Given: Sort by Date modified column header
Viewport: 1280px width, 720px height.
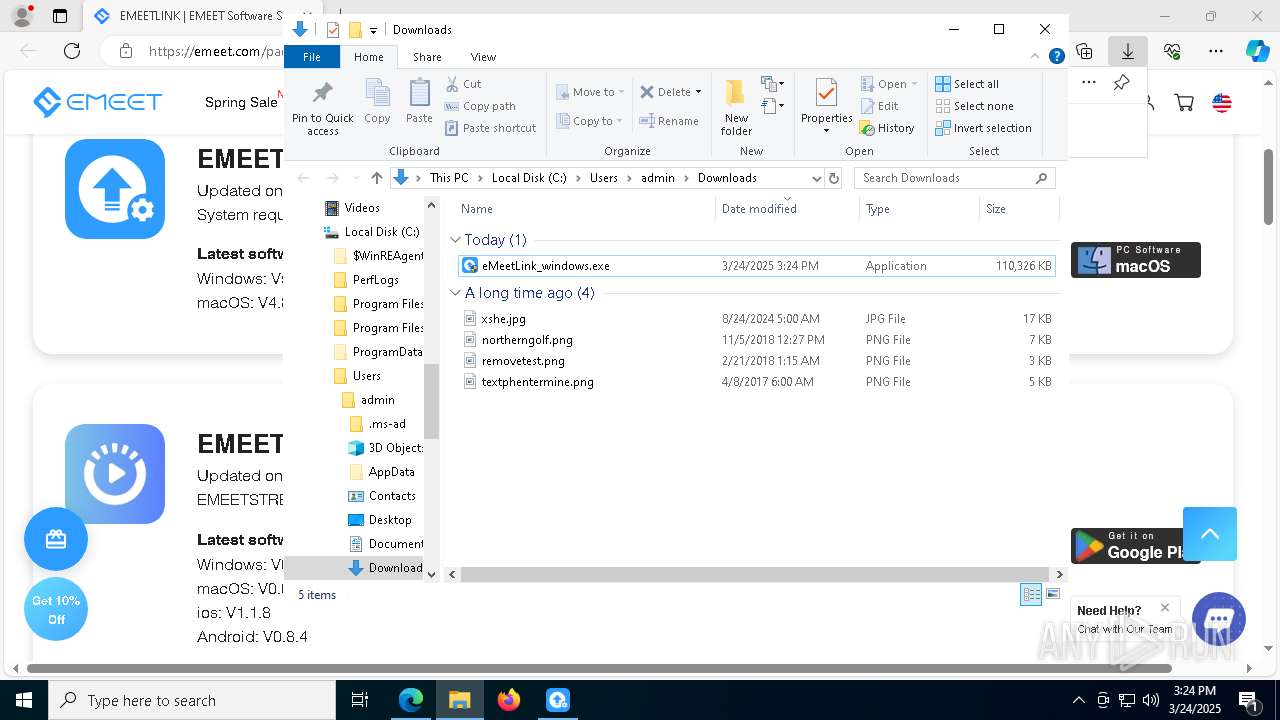Looking at the screenshot, I should pyautogui.click(x=787, y=209).
